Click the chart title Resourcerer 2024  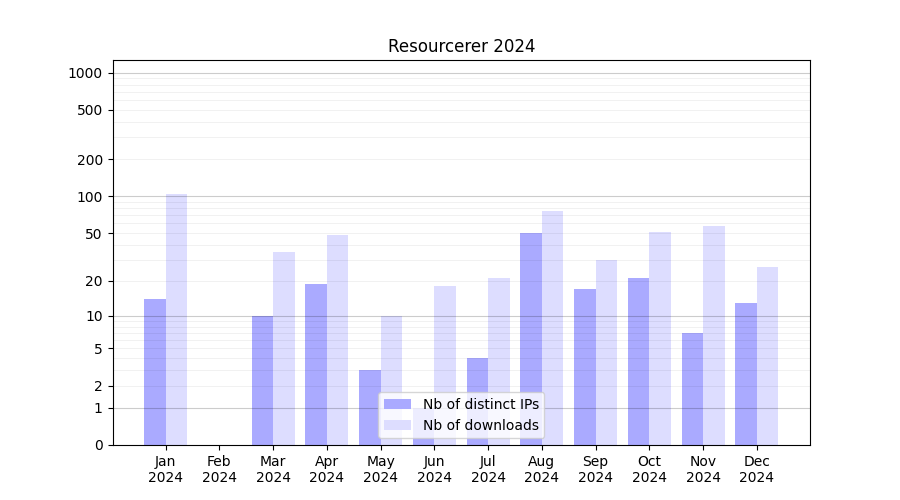pyautogui.click(x=461, y=46)
